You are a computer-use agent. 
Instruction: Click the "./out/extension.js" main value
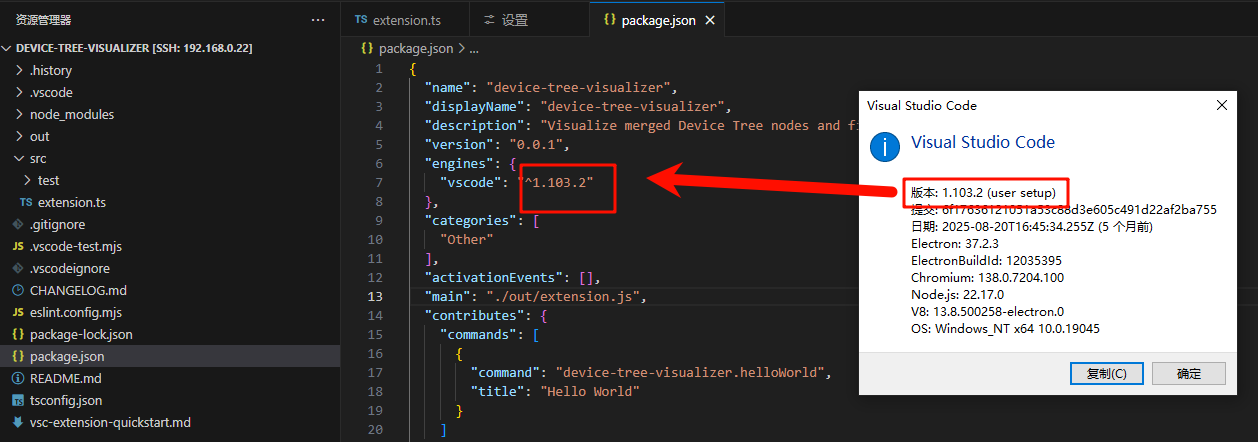564,296
